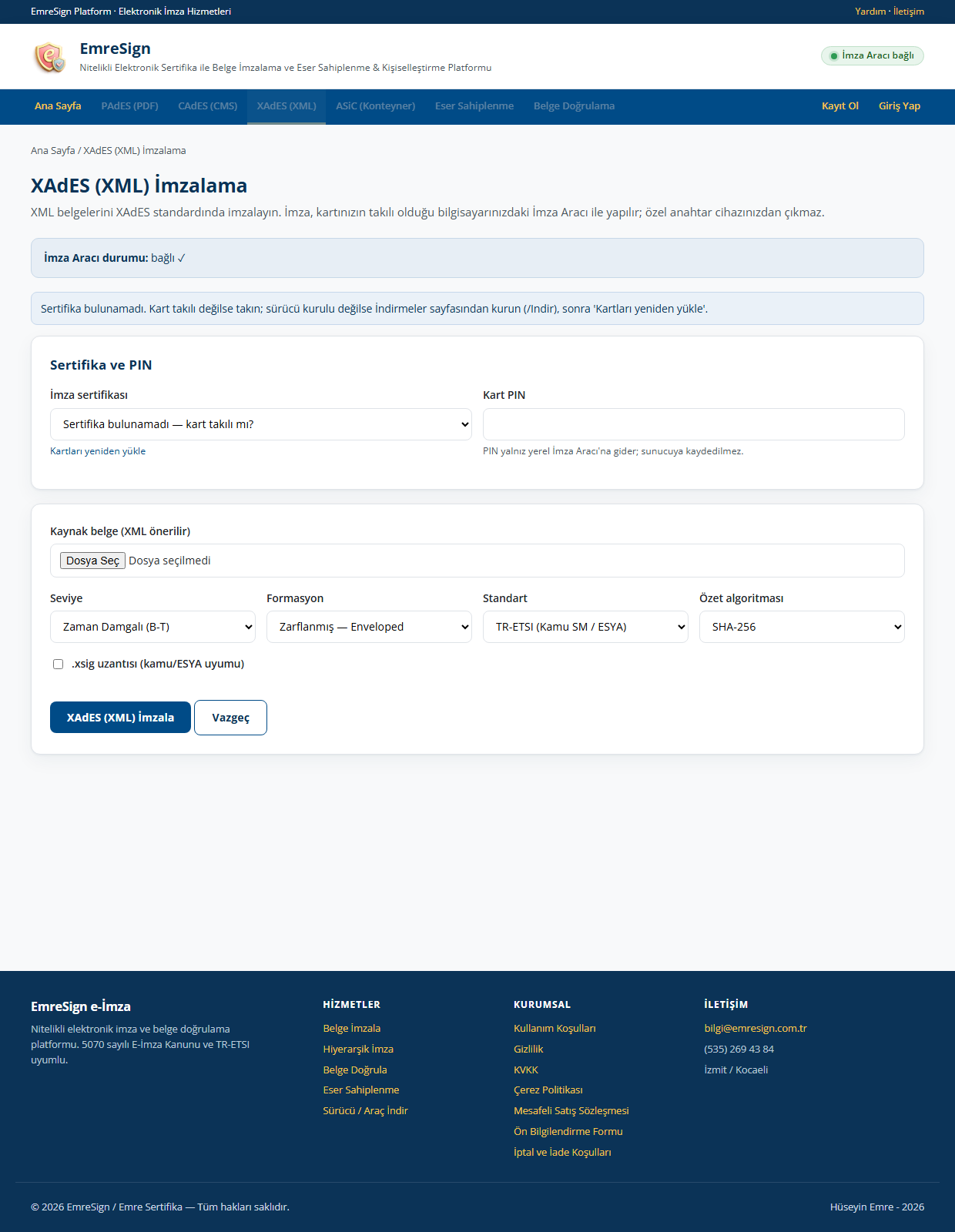Screen dimensions: 955x1232
Task: Go to Ana Sayfa in navigation bar
Action: [x=58, y=106]
